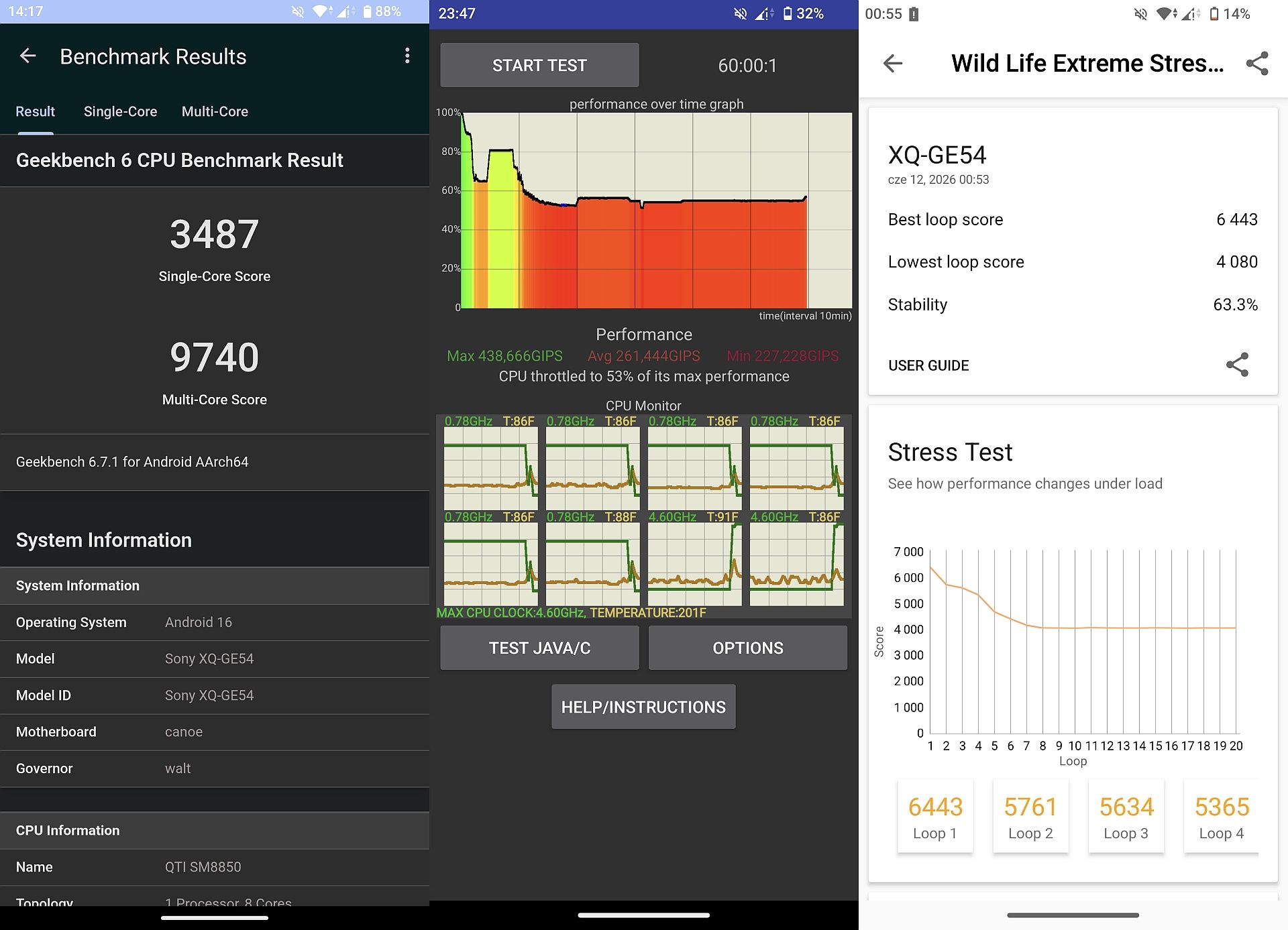
Task: Open the USER GUIDE link
Action: coord(928,365)
